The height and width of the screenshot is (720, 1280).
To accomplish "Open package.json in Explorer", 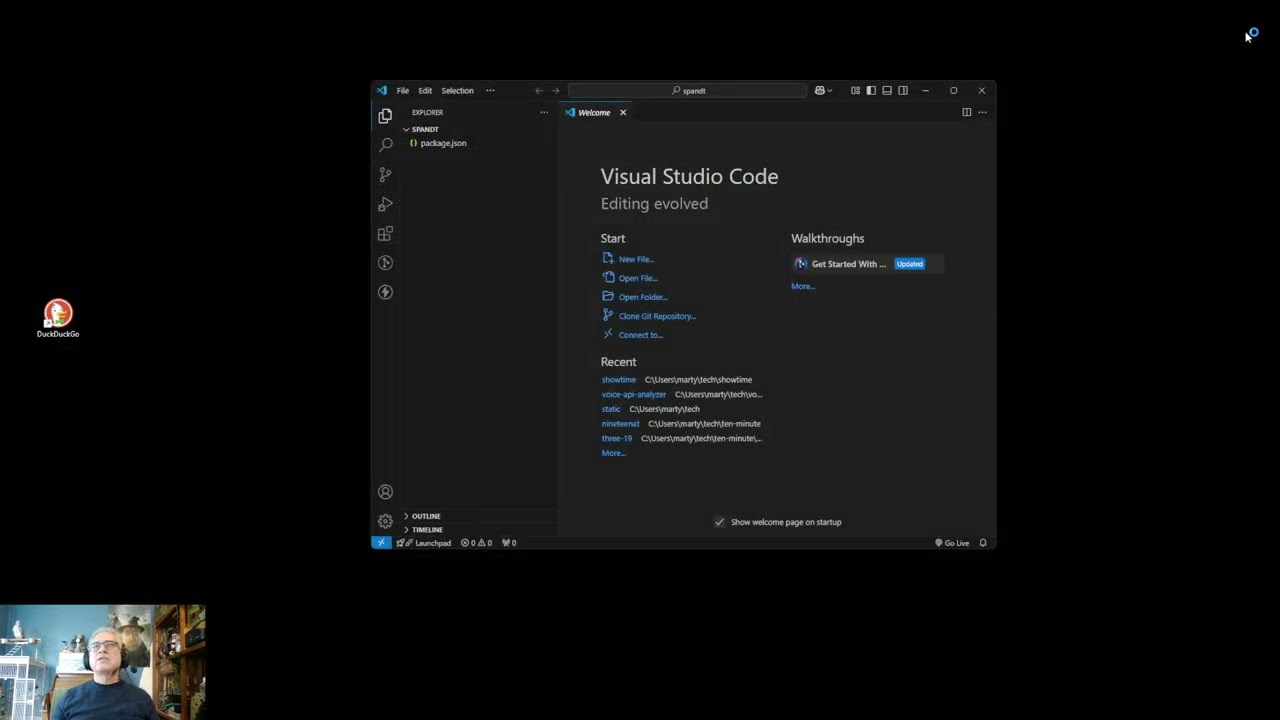I will pos(443,143).
